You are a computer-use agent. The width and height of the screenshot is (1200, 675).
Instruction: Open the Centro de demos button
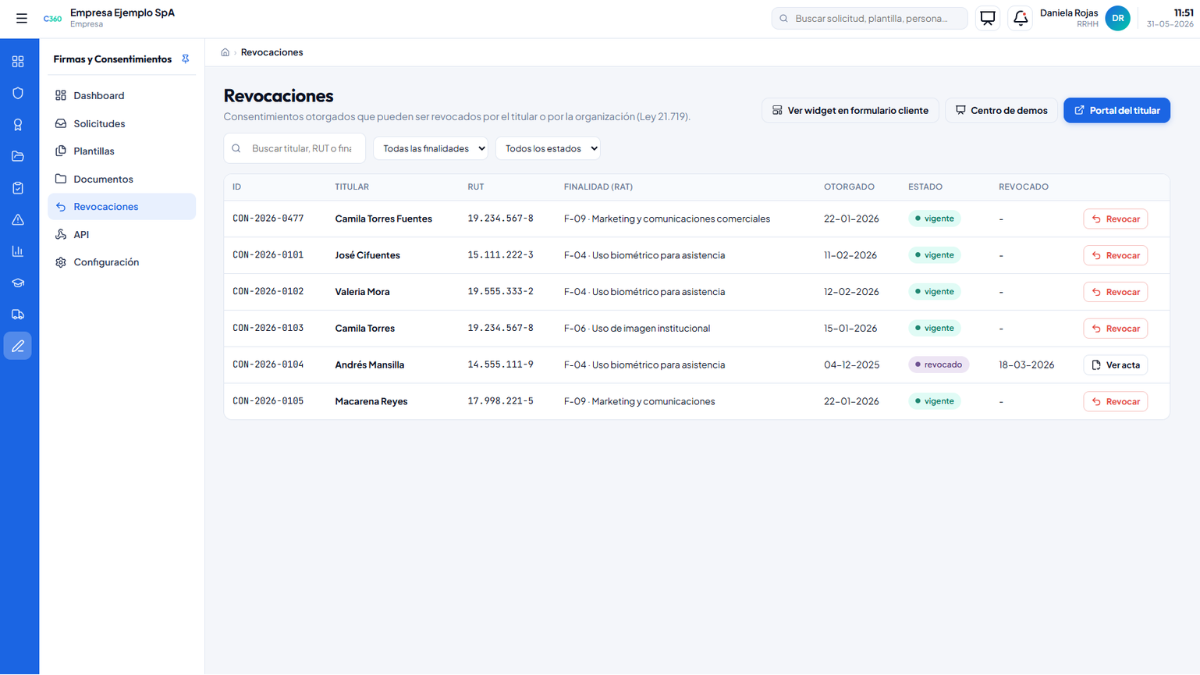pos(1001,110)
